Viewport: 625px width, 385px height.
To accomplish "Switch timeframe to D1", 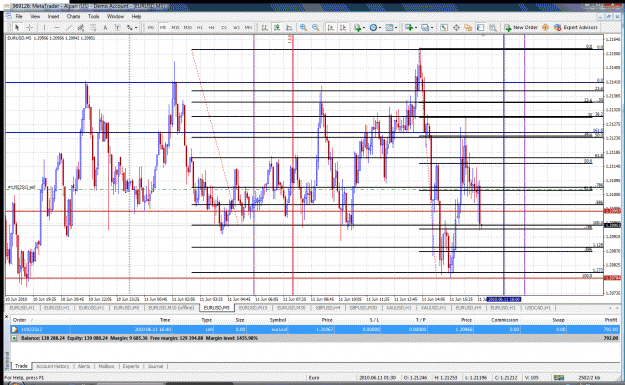I will tap(224, 28).
